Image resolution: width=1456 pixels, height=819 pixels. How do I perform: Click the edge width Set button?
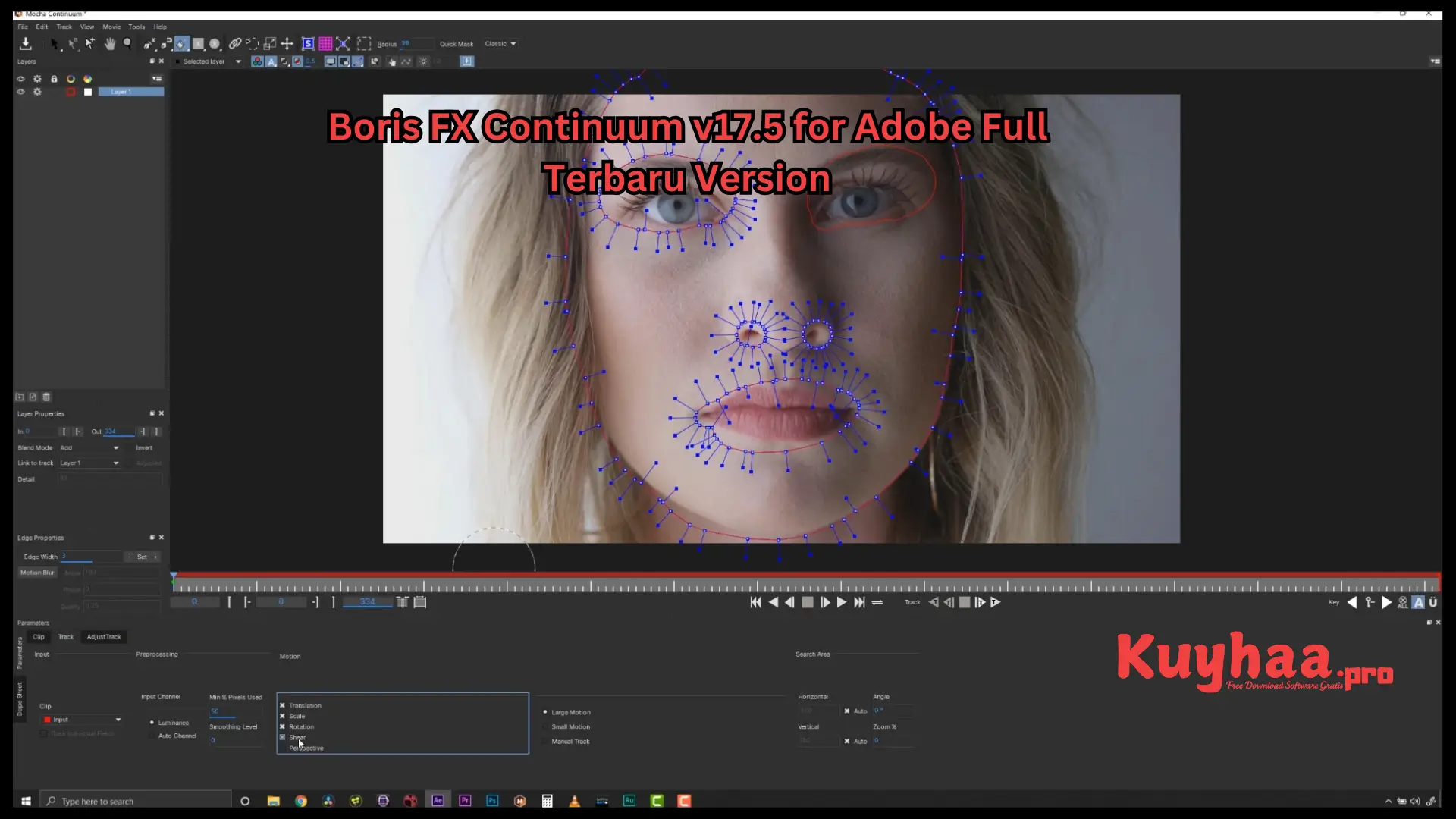click(x=142, y=557)
